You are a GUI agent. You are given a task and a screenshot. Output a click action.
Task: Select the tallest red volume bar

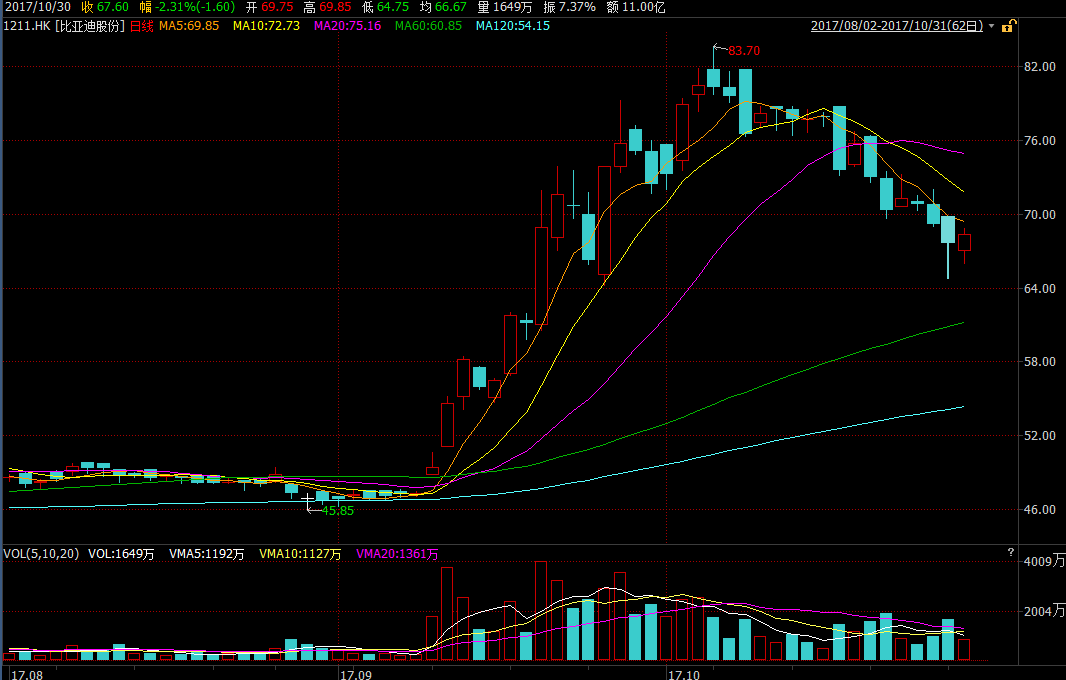coord(541,611)
